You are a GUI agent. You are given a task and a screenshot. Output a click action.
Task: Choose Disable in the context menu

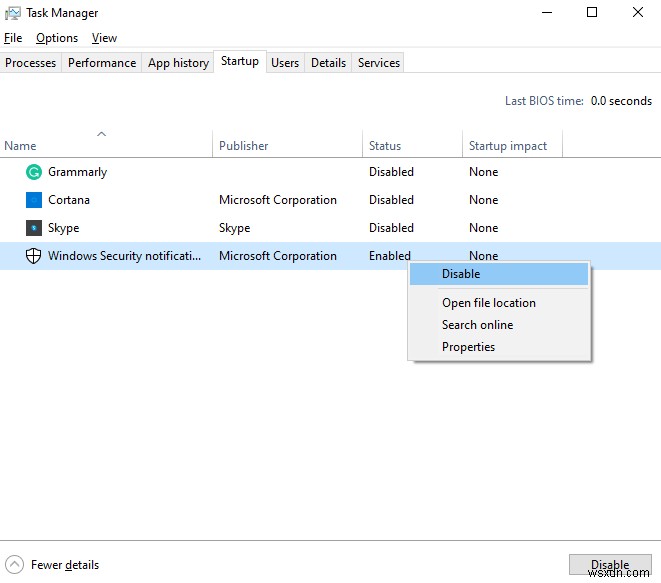[499, 274]
